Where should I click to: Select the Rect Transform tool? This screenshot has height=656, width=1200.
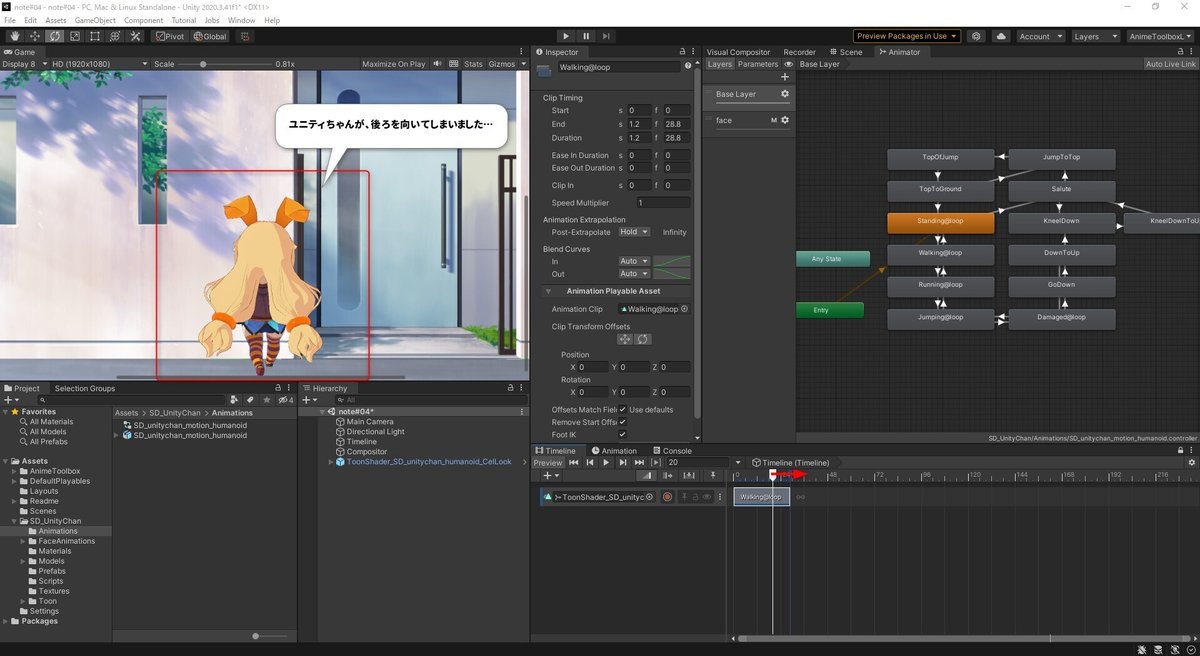[95, 36]
